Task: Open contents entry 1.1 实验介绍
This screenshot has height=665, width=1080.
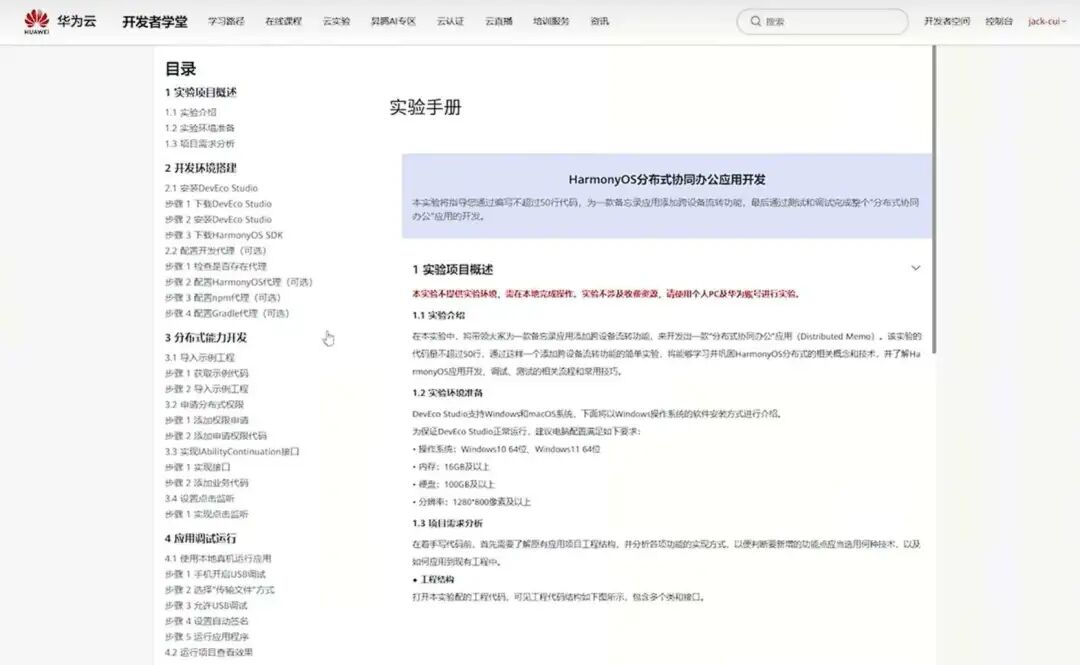Action: 190,112
